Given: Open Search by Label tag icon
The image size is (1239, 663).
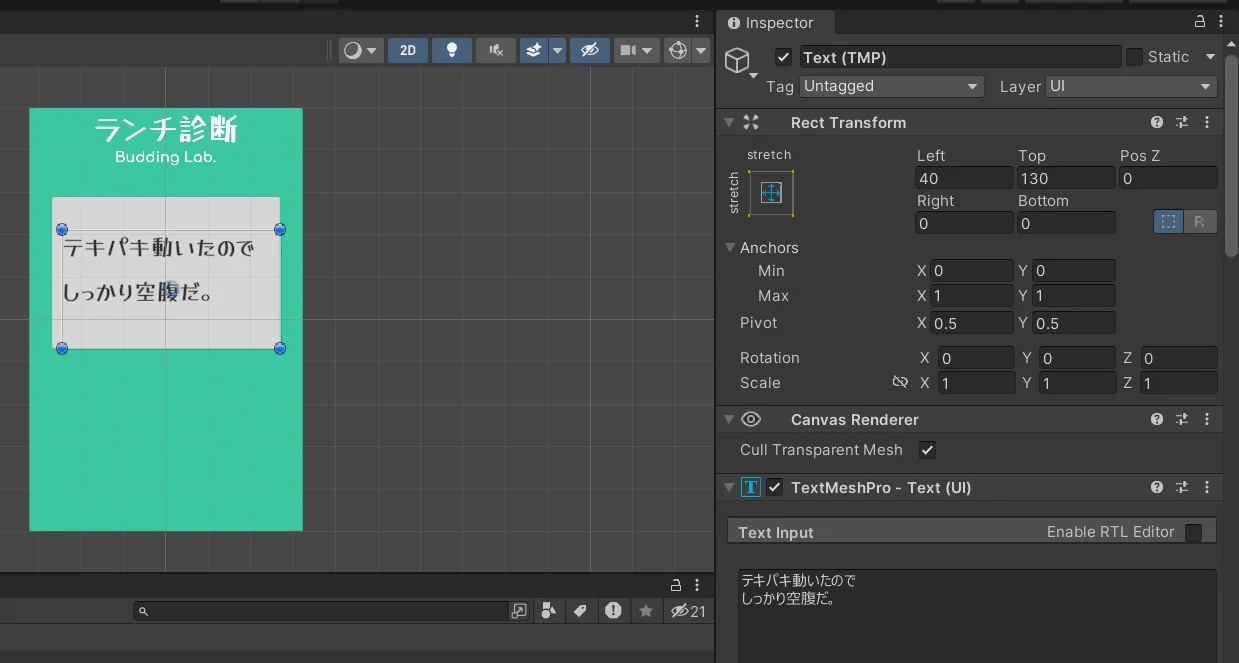Looking at the screenshot, I should pyautogui.click(x=580, y=610).
